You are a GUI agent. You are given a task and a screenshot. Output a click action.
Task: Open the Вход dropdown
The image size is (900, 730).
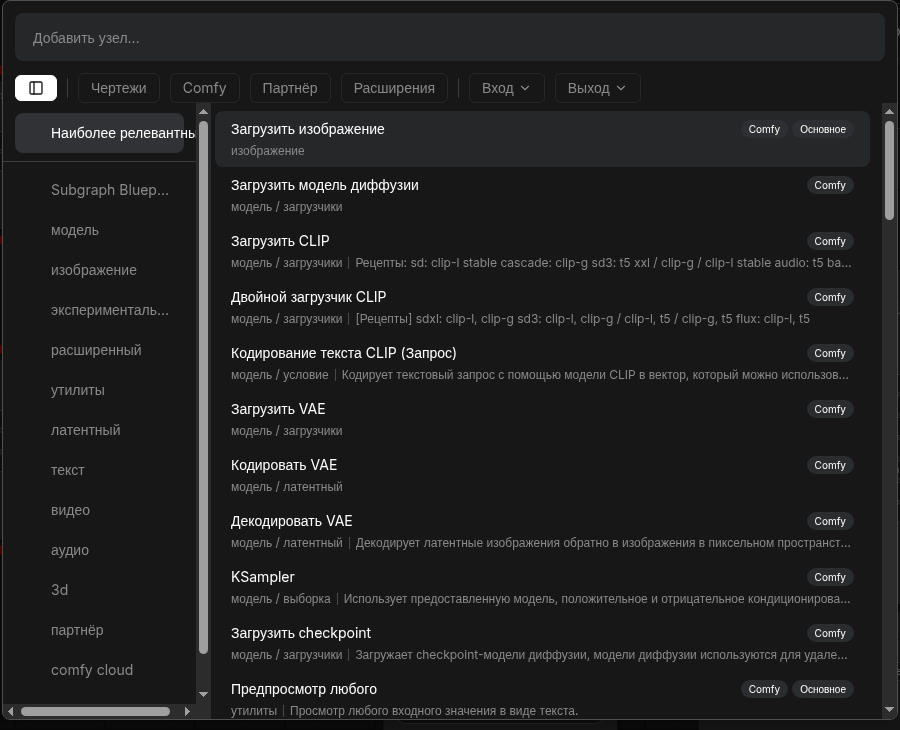[x=506, y=88]
